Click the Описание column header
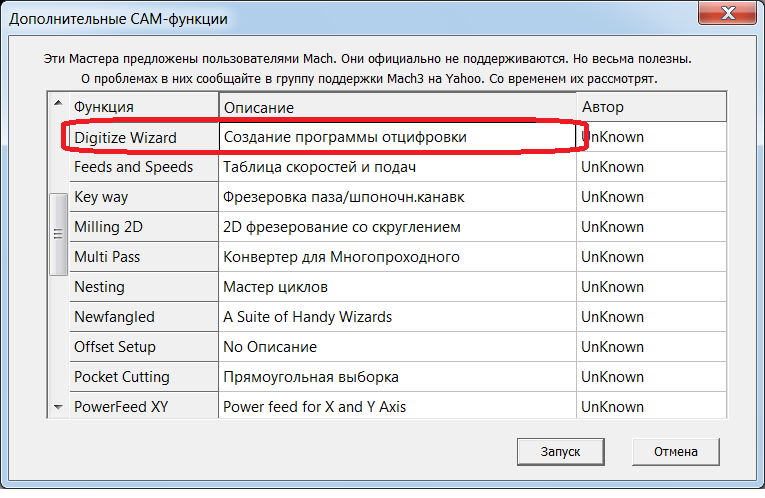 point(398,107)
